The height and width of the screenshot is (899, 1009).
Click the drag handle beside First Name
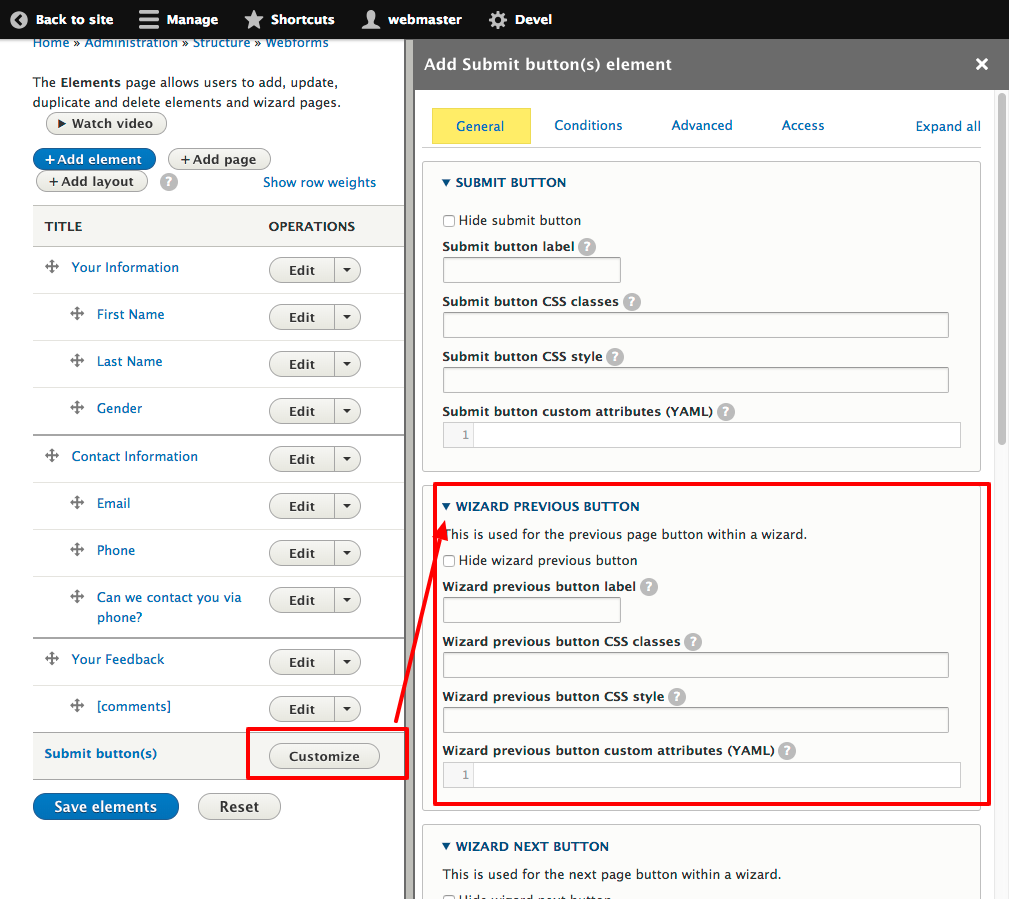click(x=77, y=314)
